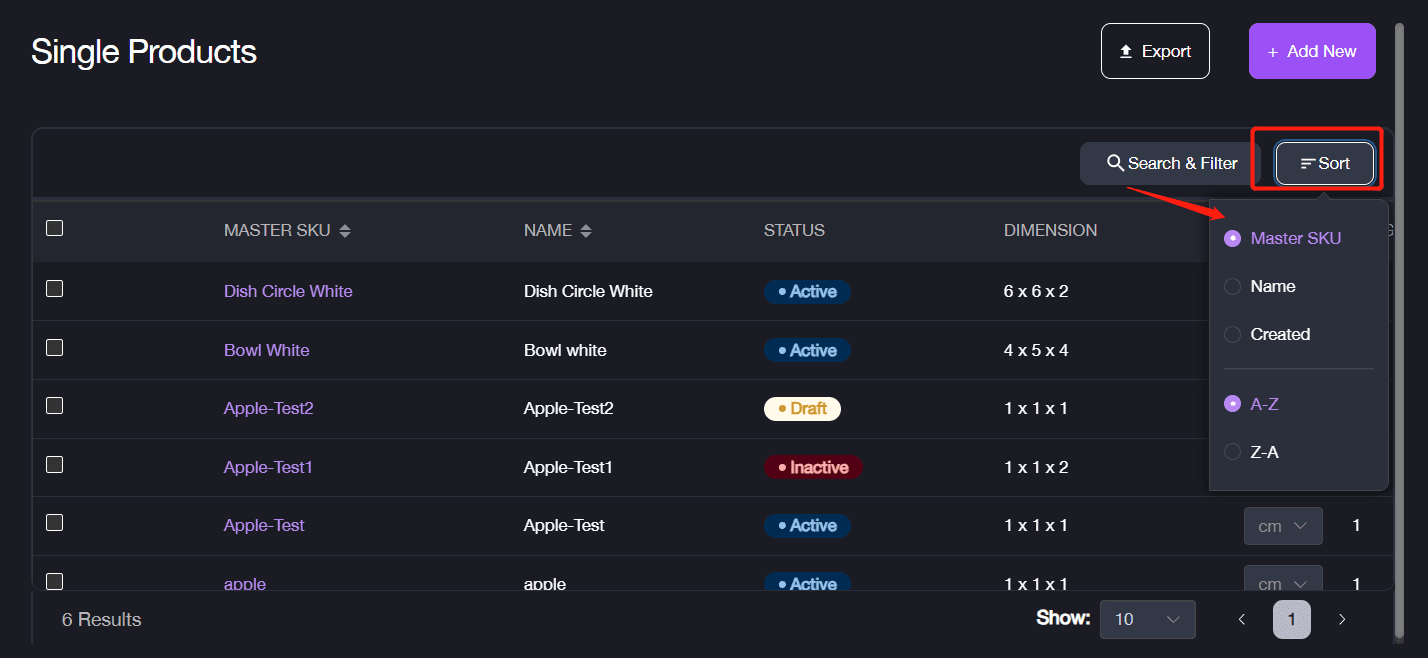Go to next page arrow
This screenshot has width=1428, height=658.
(1342, 620)
